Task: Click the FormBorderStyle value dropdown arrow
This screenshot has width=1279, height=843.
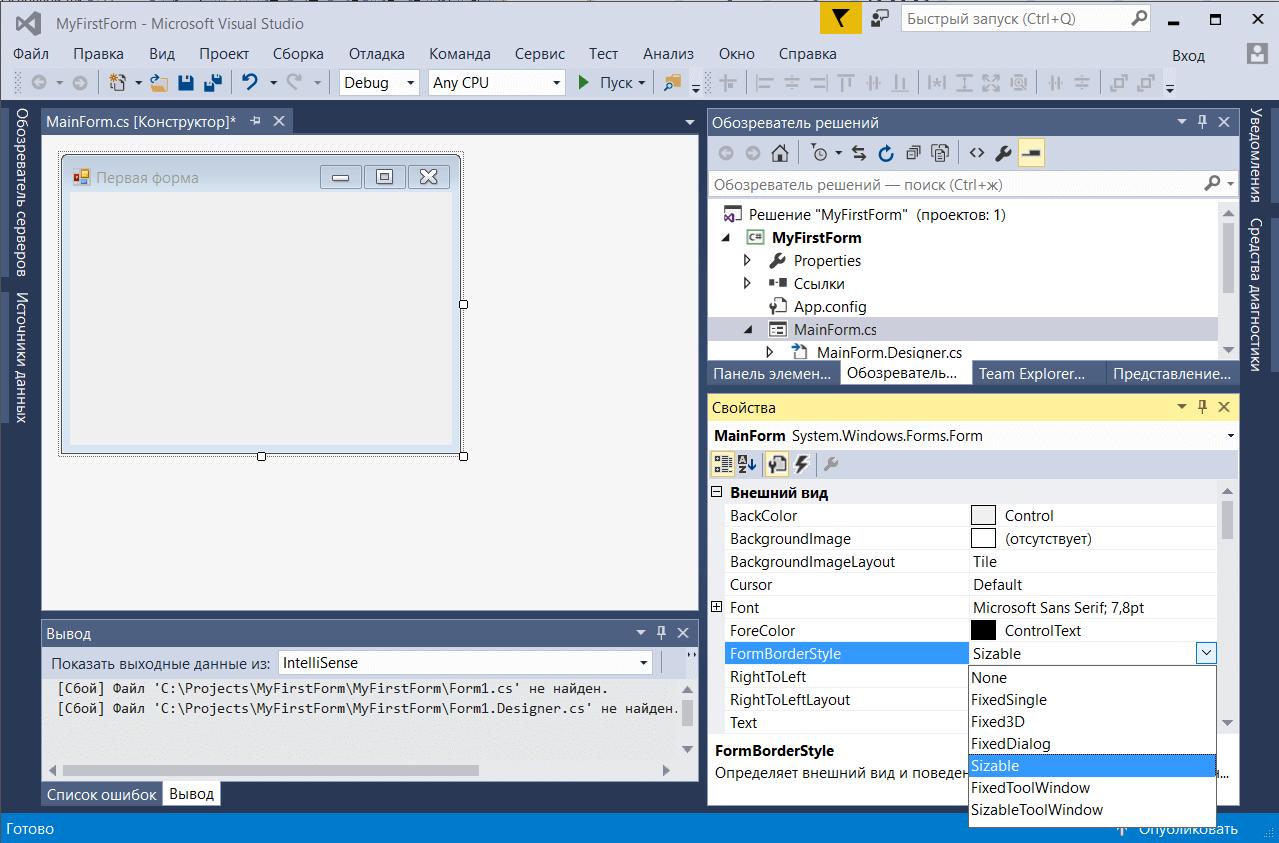Action: point(1206,653)
